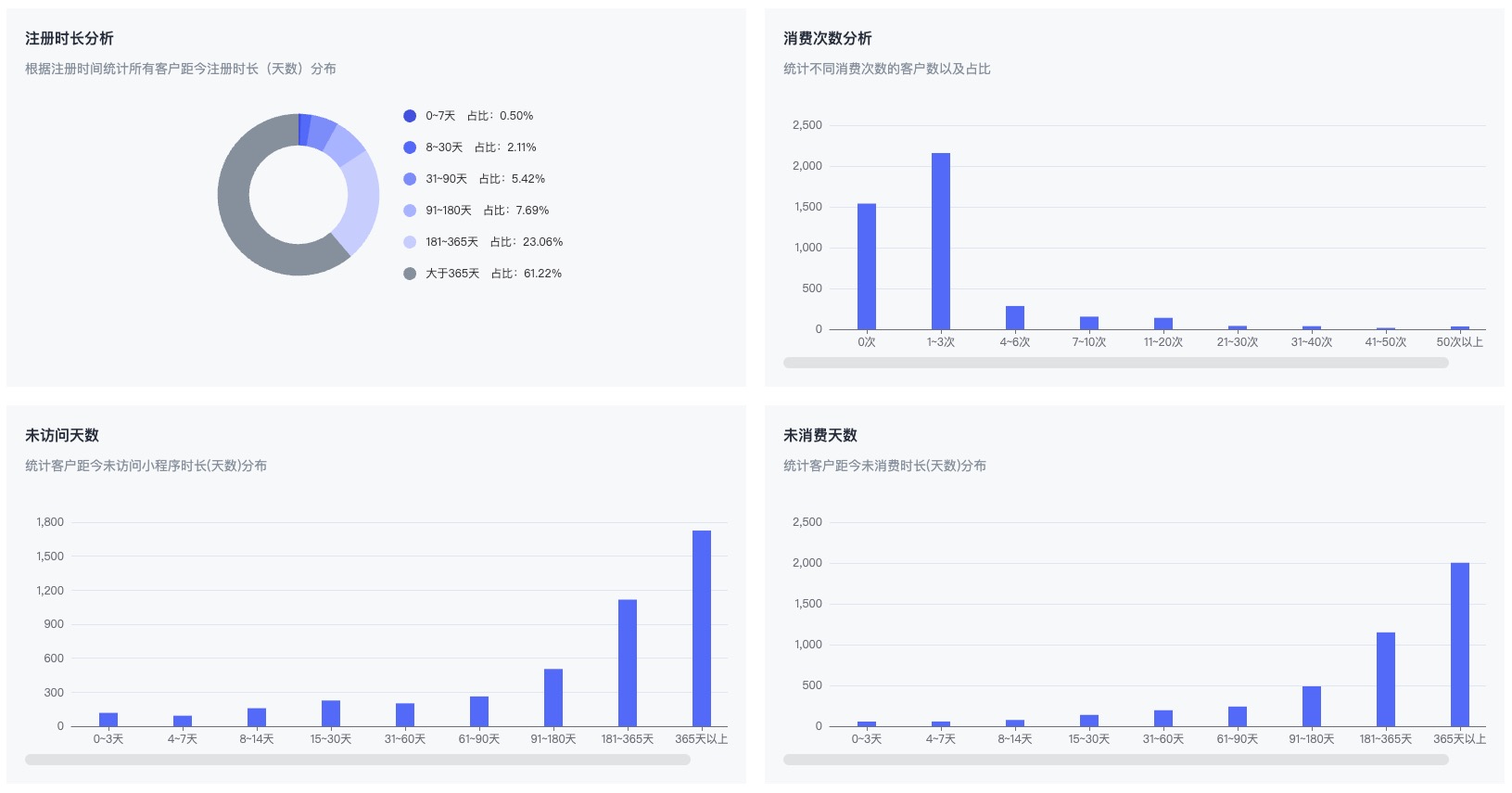Click the 15~30天 bar in 未访问天数
The width and height of the screenshot is (1512, 793).
tap(331, 713)
